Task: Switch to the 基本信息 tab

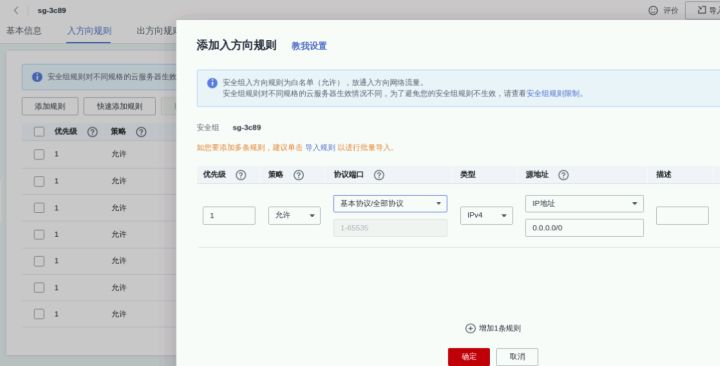Action: pos(24,31)
